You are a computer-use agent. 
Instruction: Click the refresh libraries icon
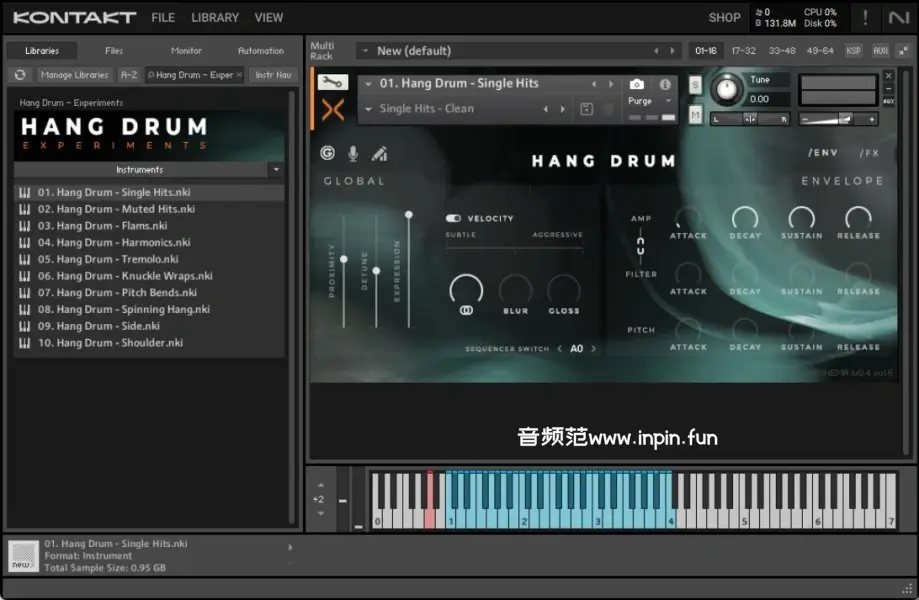[x=20, y=75]
